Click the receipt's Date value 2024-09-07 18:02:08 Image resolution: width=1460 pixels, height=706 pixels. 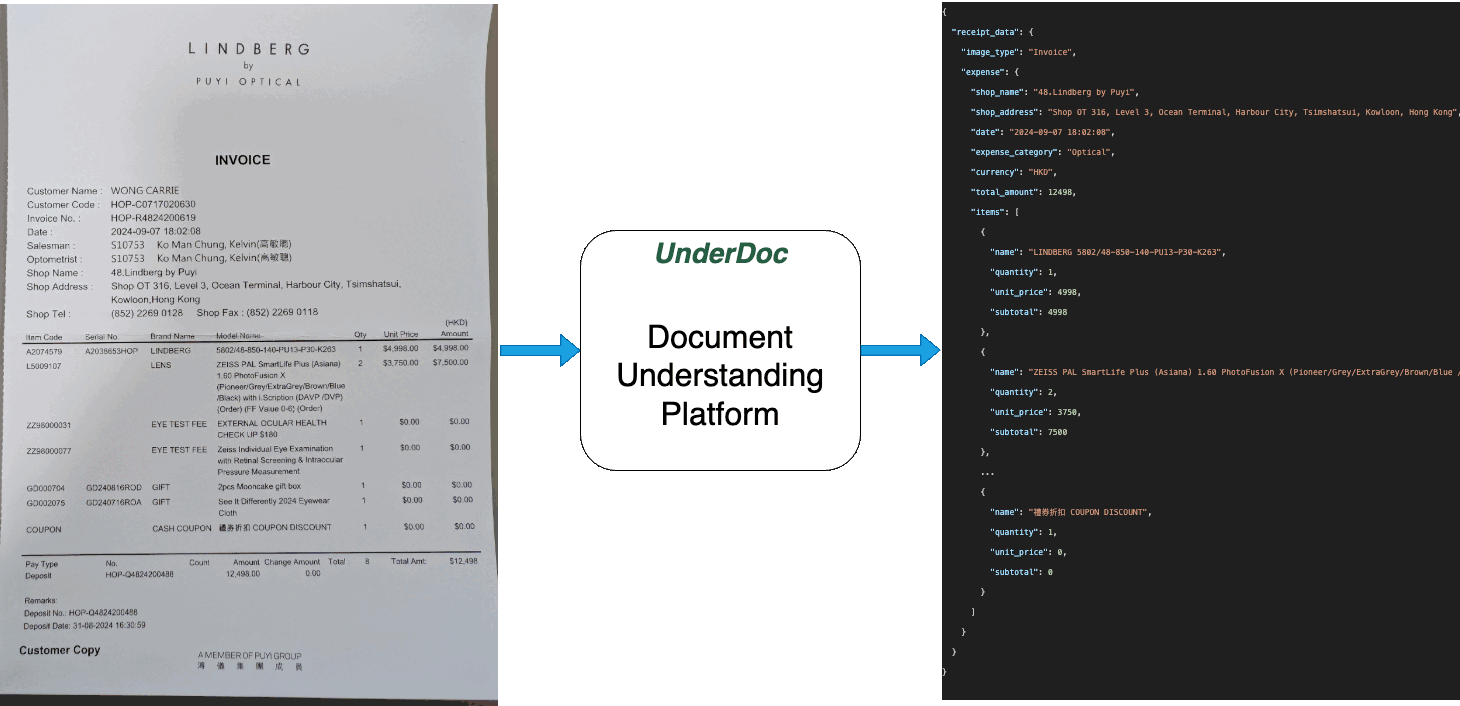(x=155, y=231)
